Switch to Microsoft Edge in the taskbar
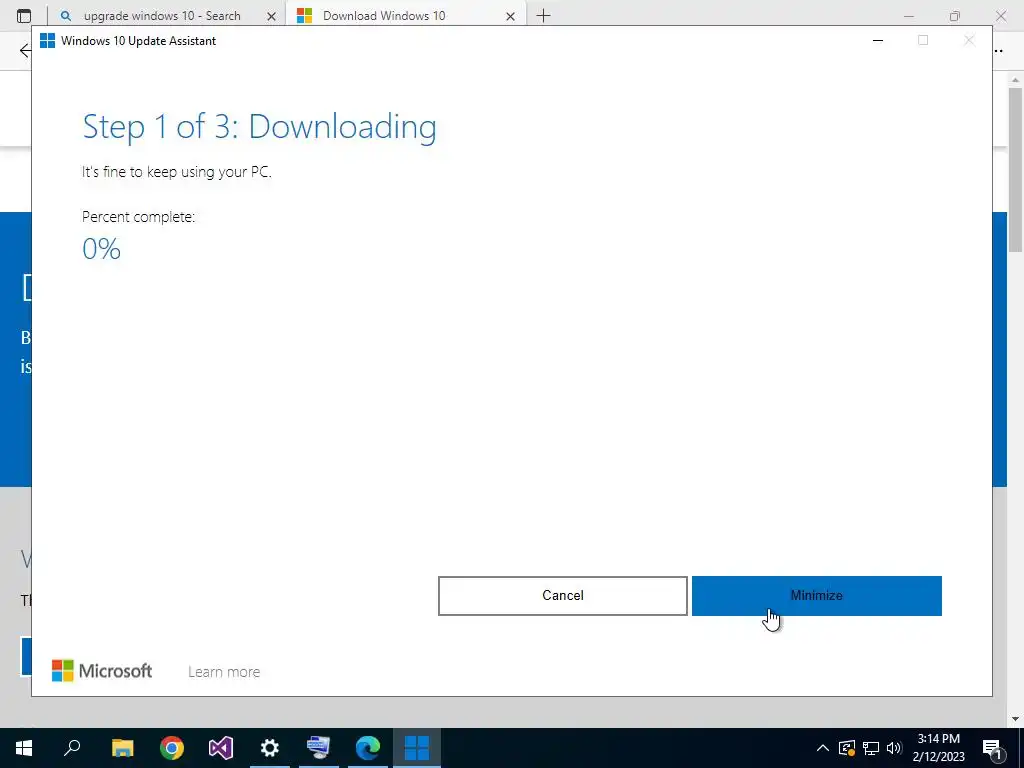This screenshot has height=768, width=1024. [x=368, y=748]
